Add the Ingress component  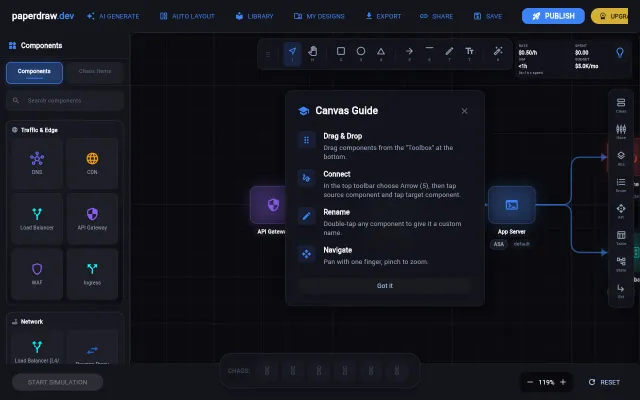[92, 274]
